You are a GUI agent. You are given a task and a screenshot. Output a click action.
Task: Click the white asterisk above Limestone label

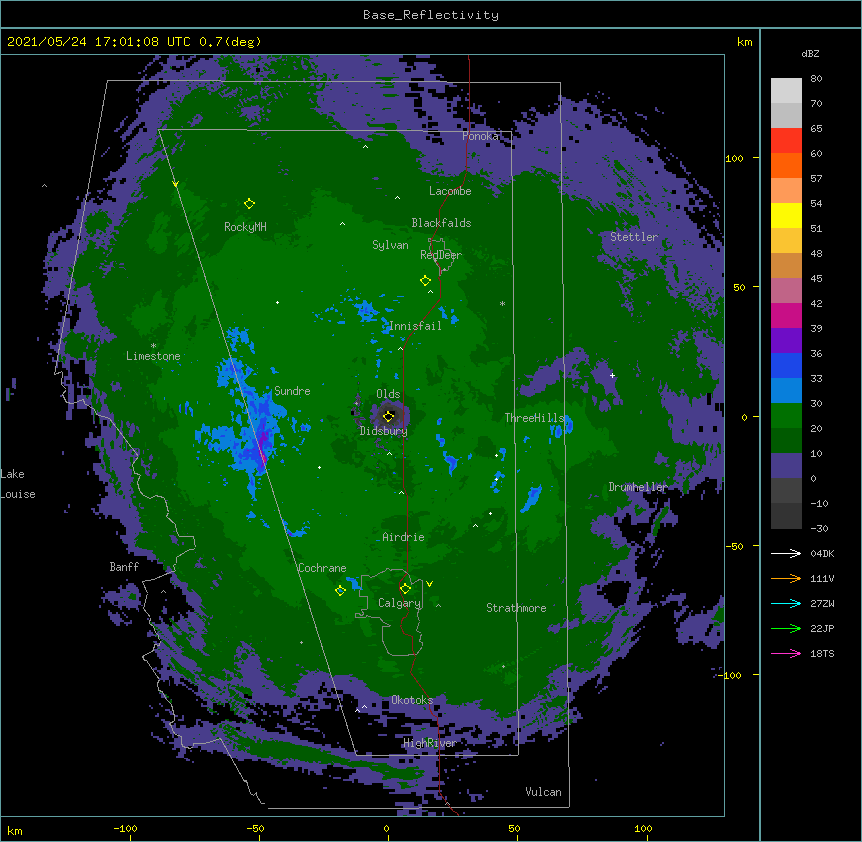tap(153, 346)
